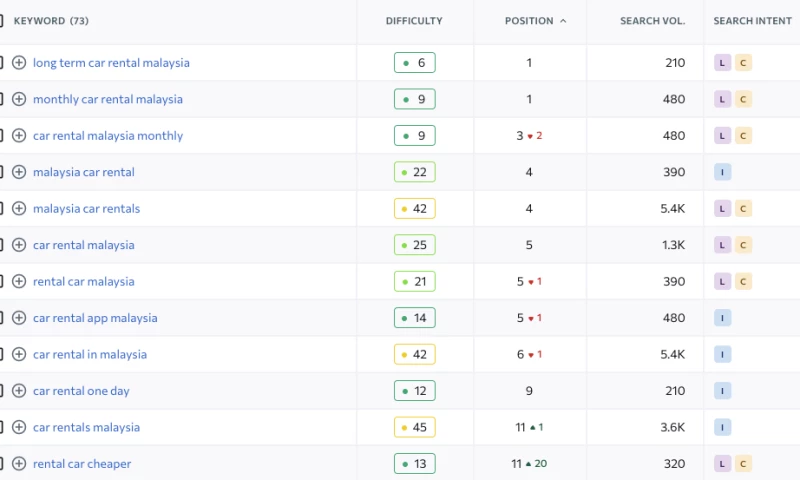The width and height of the screenshot is (800, 480).
Task: Open the car rental malaysia keyword link
Action: (83, 245)
